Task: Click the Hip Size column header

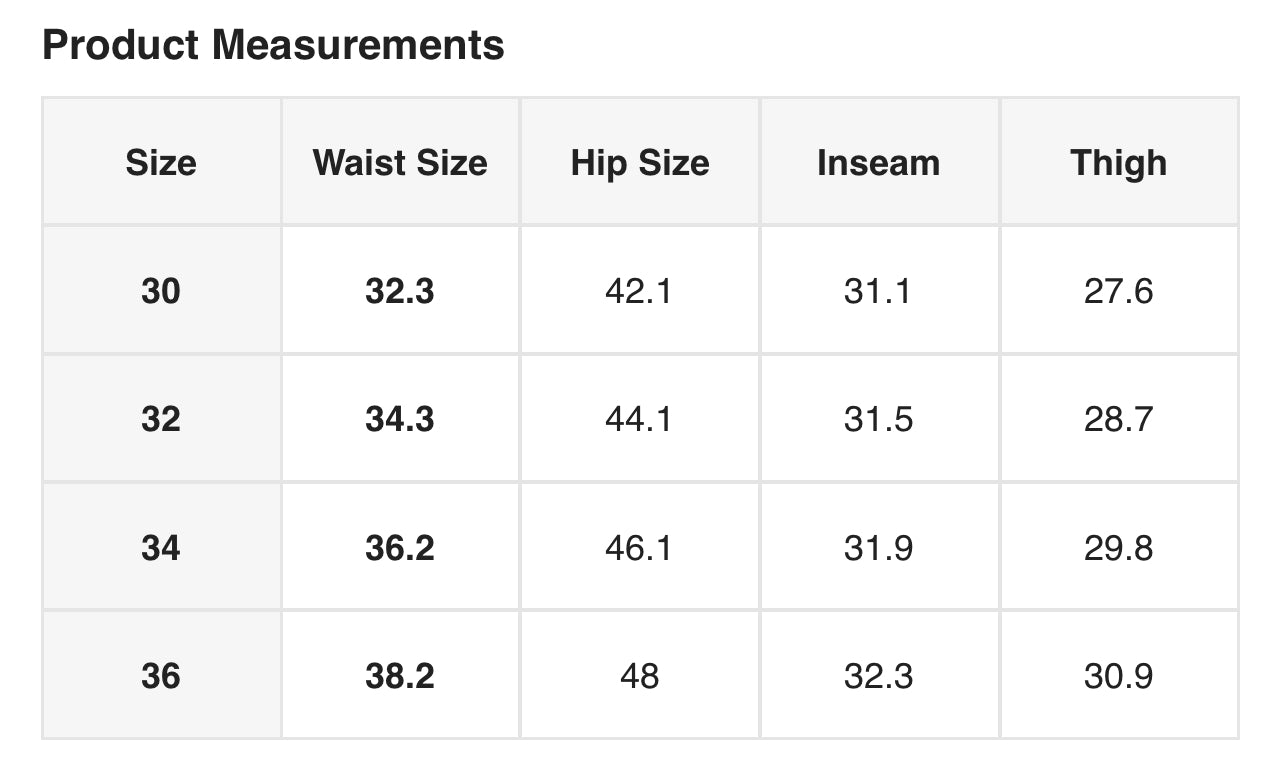Action: [x=640, y=162]
